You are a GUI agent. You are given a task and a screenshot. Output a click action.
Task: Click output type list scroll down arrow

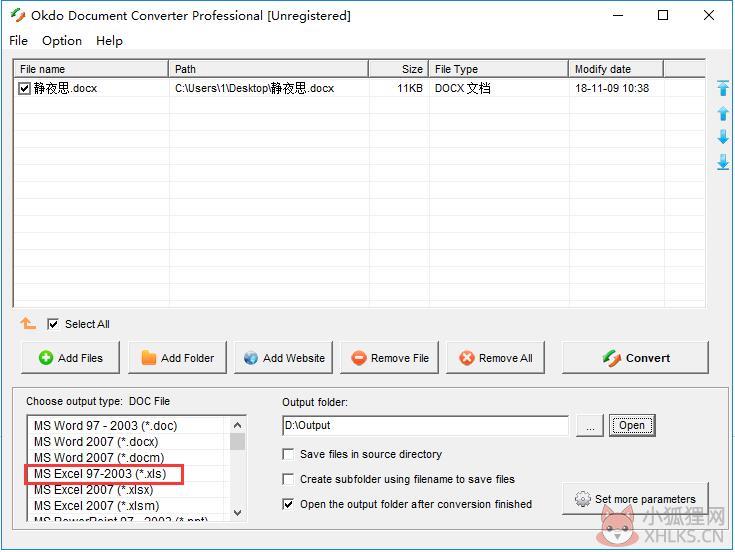click(x=238, y=513)
